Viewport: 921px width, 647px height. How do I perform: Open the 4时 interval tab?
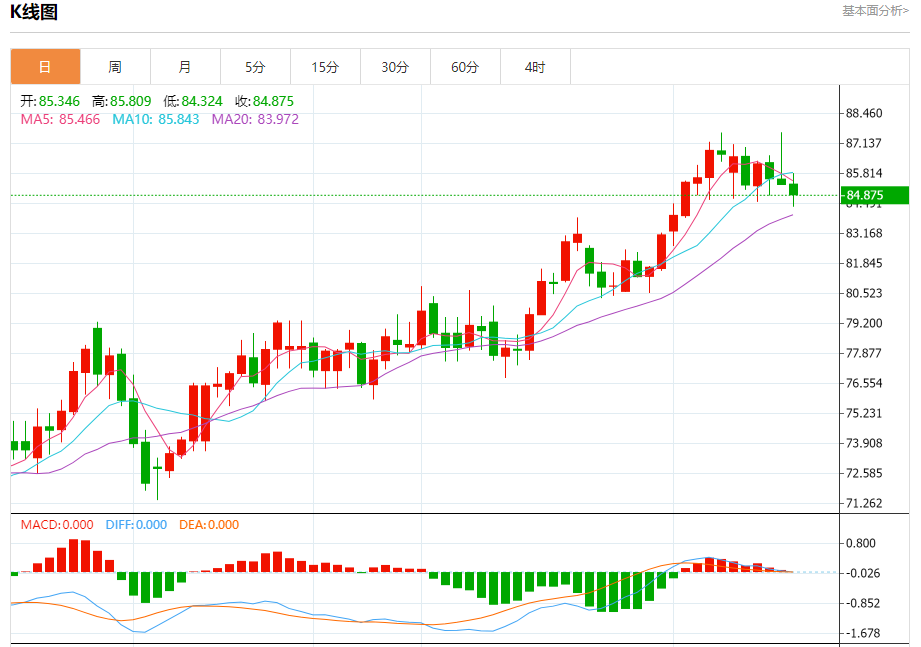click(x=535, y=67)
